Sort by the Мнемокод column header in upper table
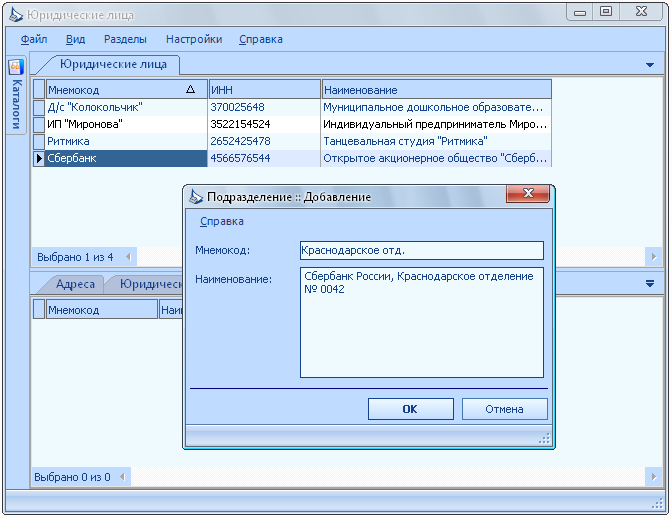 coord(126,90)
